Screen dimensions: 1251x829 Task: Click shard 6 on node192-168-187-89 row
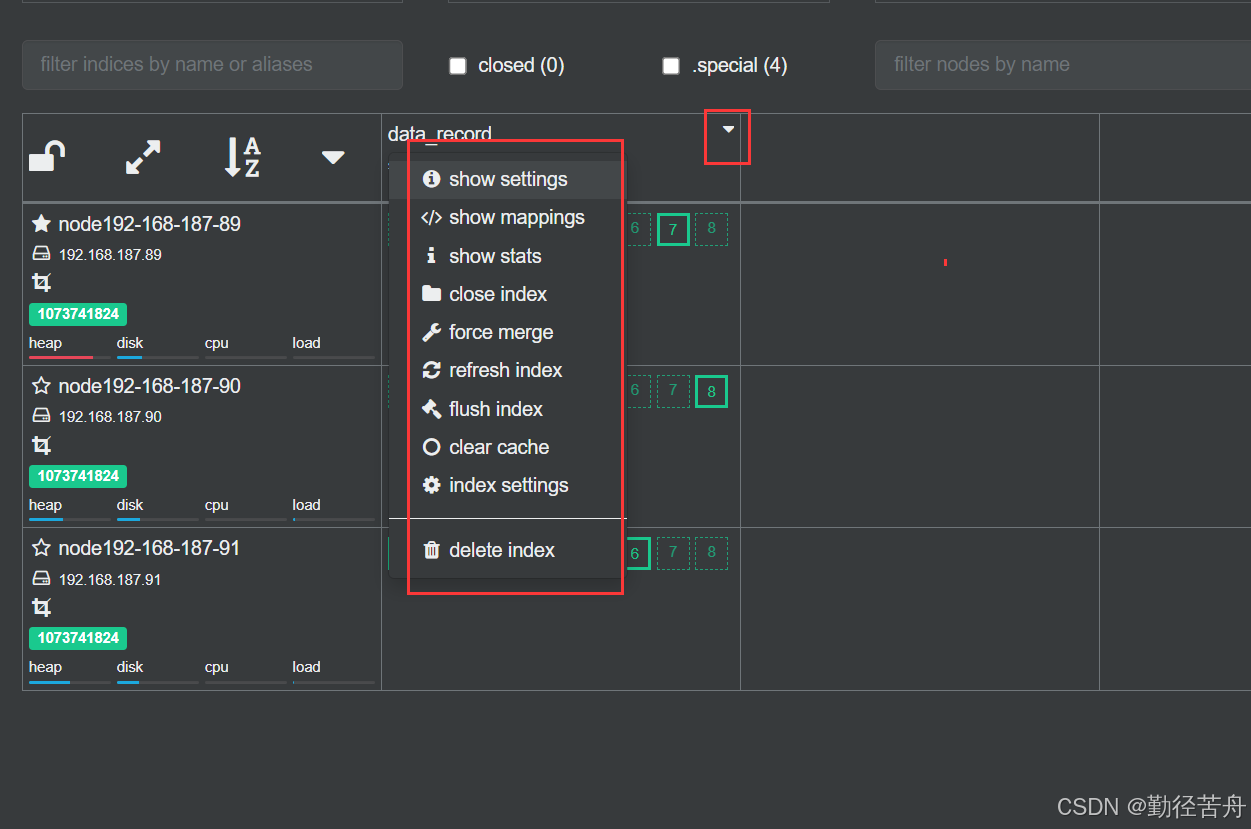point(635,229)
